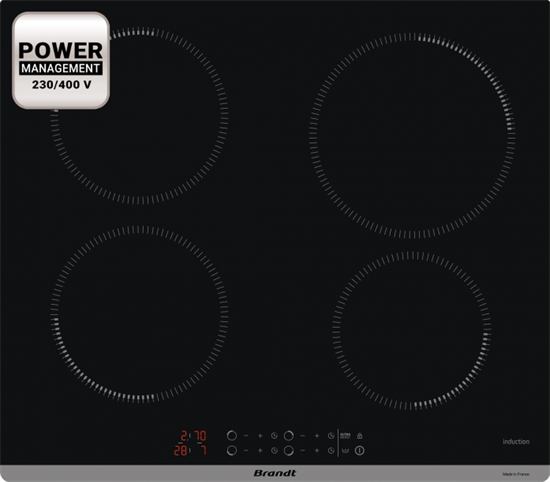Select the top-right zone circle key
The width and height of the screenshot is (550, 482).
click(289, 436)
